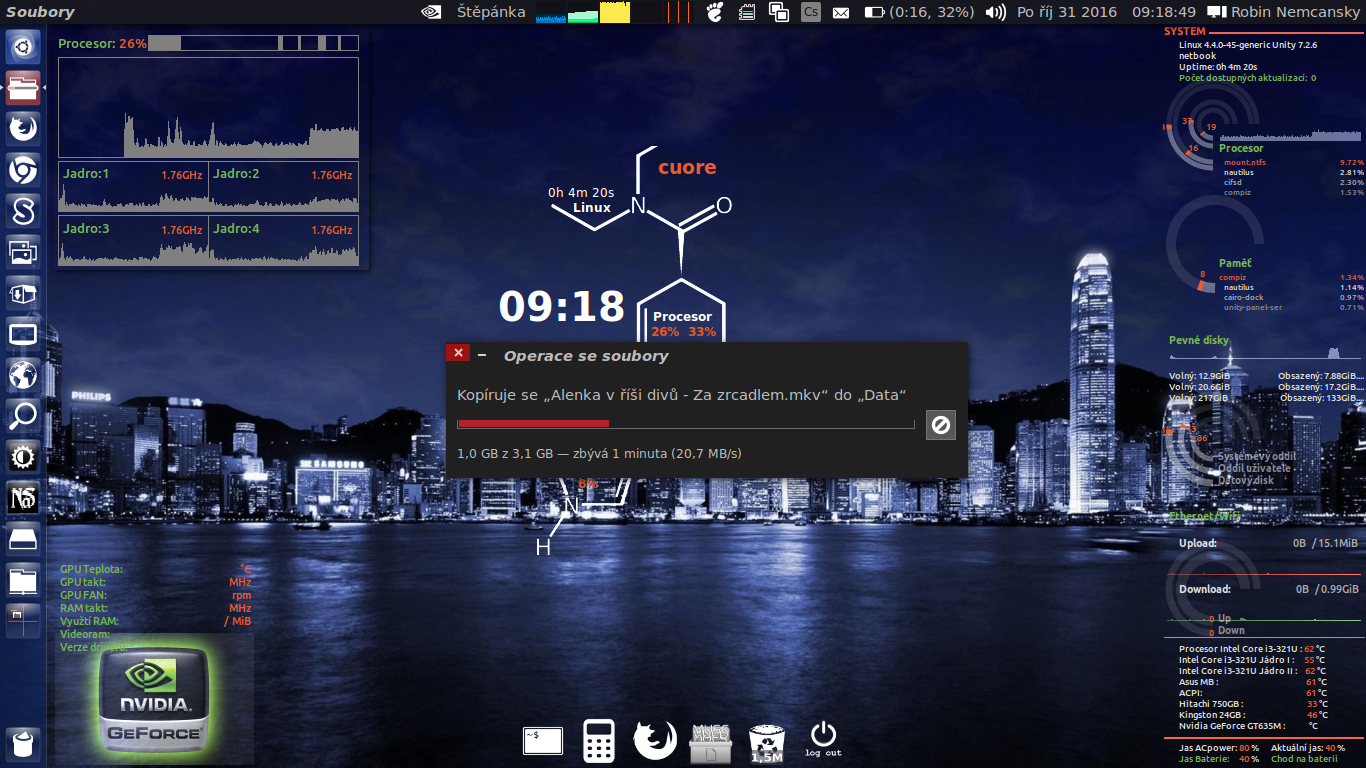The height and width of the screenshot is (768, 1366).
Task: Open the Cs keyboard layout menu
Action: pos(811,12)
